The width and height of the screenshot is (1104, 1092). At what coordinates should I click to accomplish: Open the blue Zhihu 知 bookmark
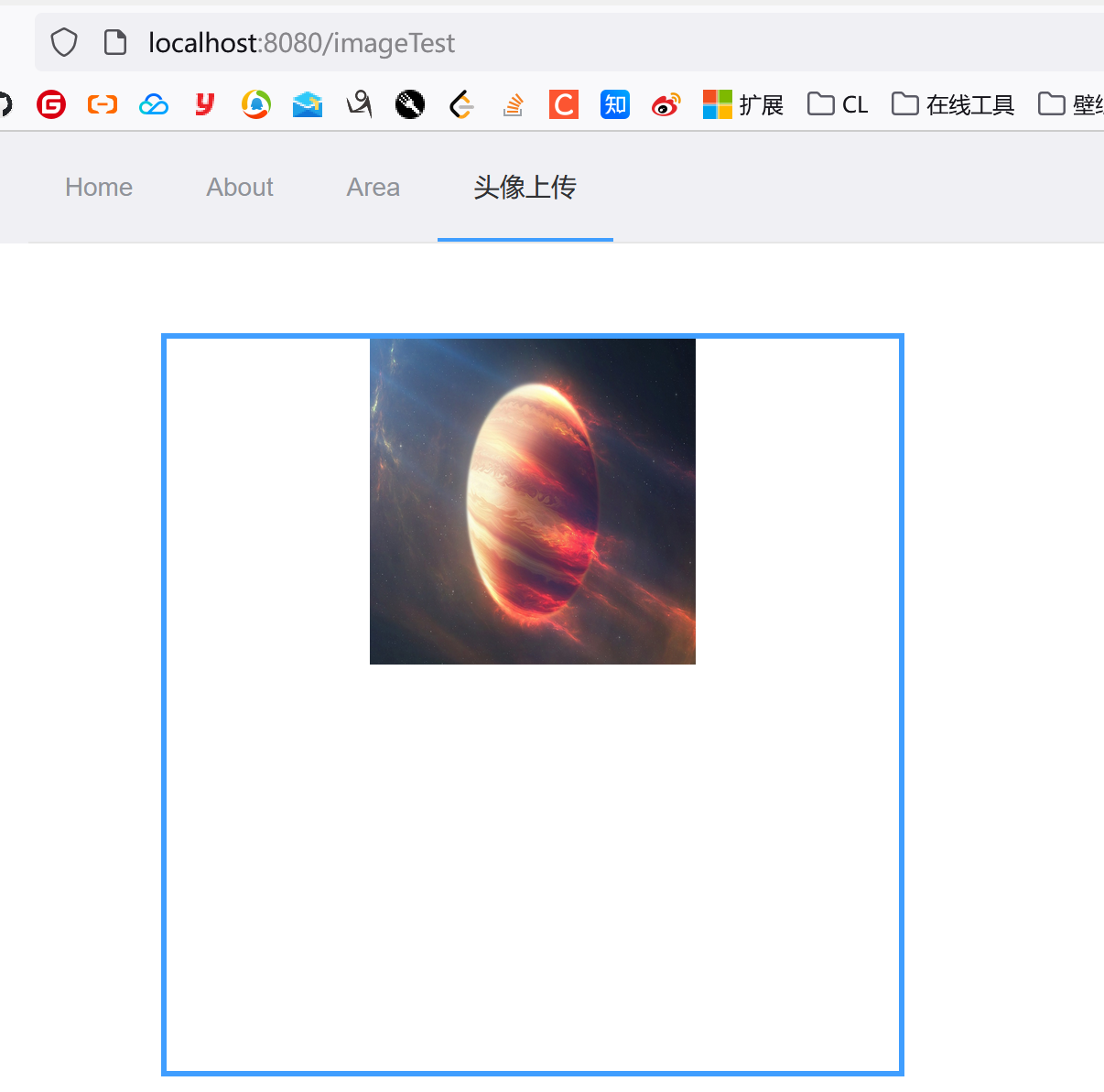coord(615,104)
